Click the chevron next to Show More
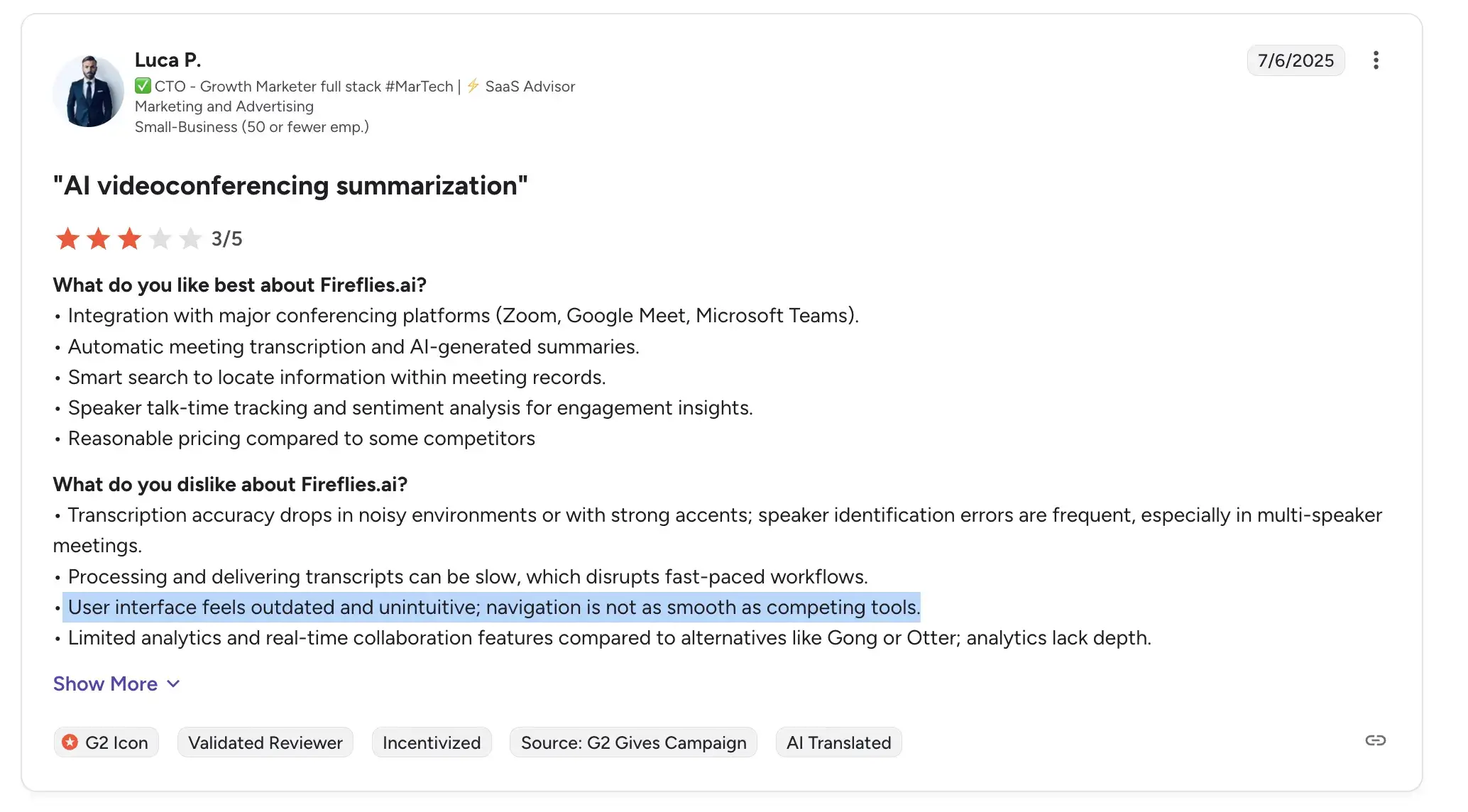The width and height of the screenshot is (1468, 812). (173, 684)
